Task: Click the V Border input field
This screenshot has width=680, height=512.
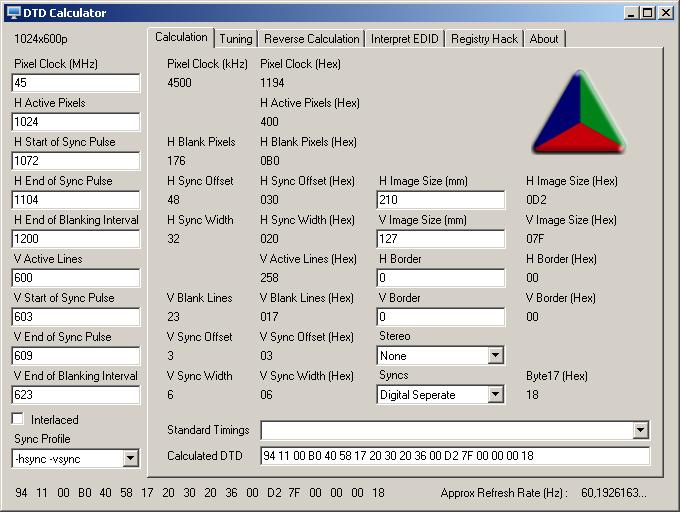Action: click(x=440, y=317)
